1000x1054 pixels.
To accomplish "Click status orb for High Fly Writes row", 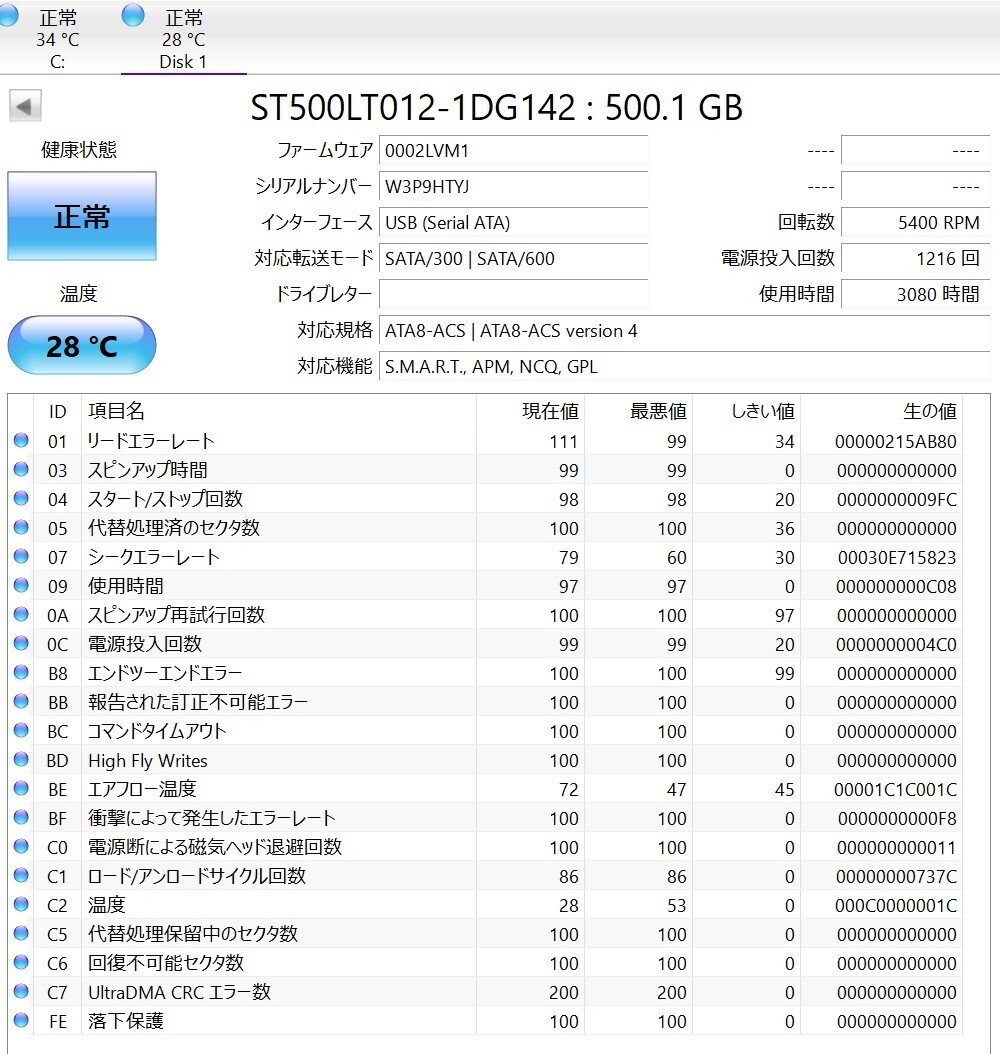I will click(21, 758).
